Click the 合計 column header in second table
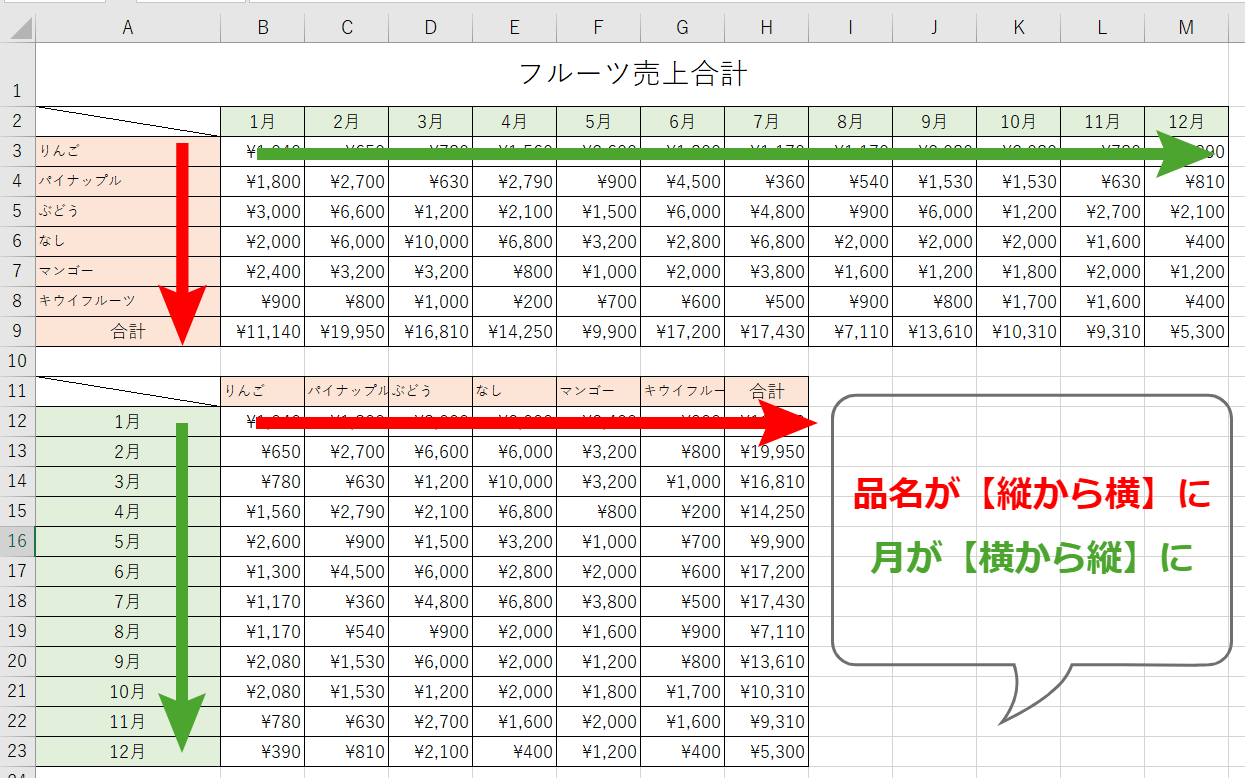Image resolution: width=1245 pixels, height=778 pixels. [x=765, y=390]
